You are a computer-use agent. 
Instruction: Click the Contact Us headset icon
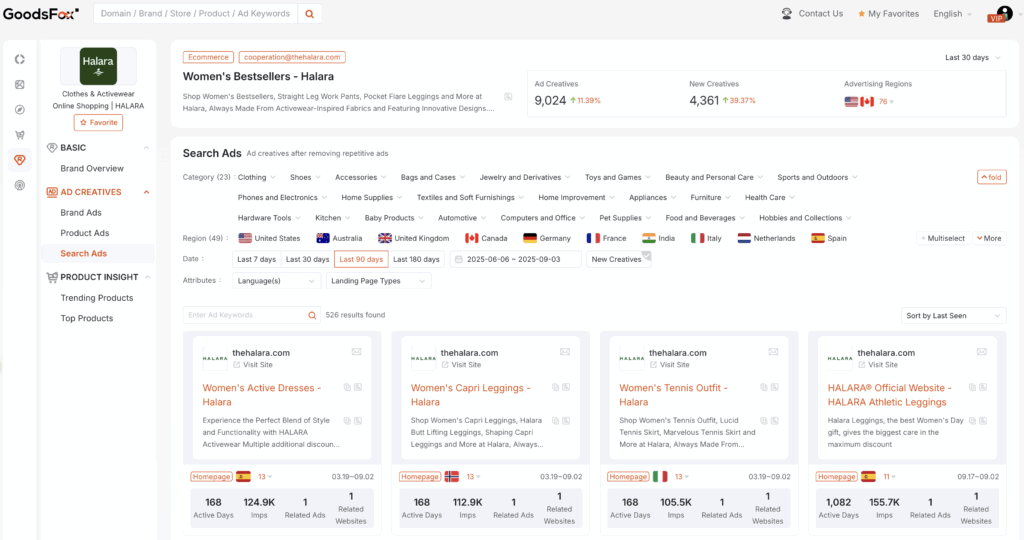[787, 14]
